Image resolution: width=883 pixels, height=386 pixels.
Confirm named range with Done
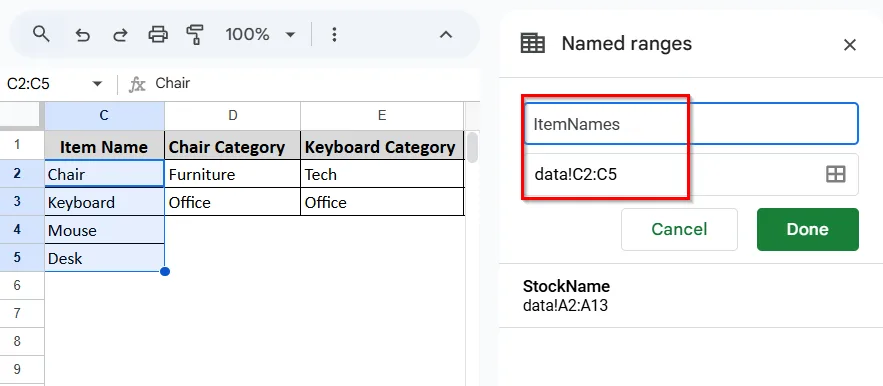pyautogui.click(x=808, y=229)
